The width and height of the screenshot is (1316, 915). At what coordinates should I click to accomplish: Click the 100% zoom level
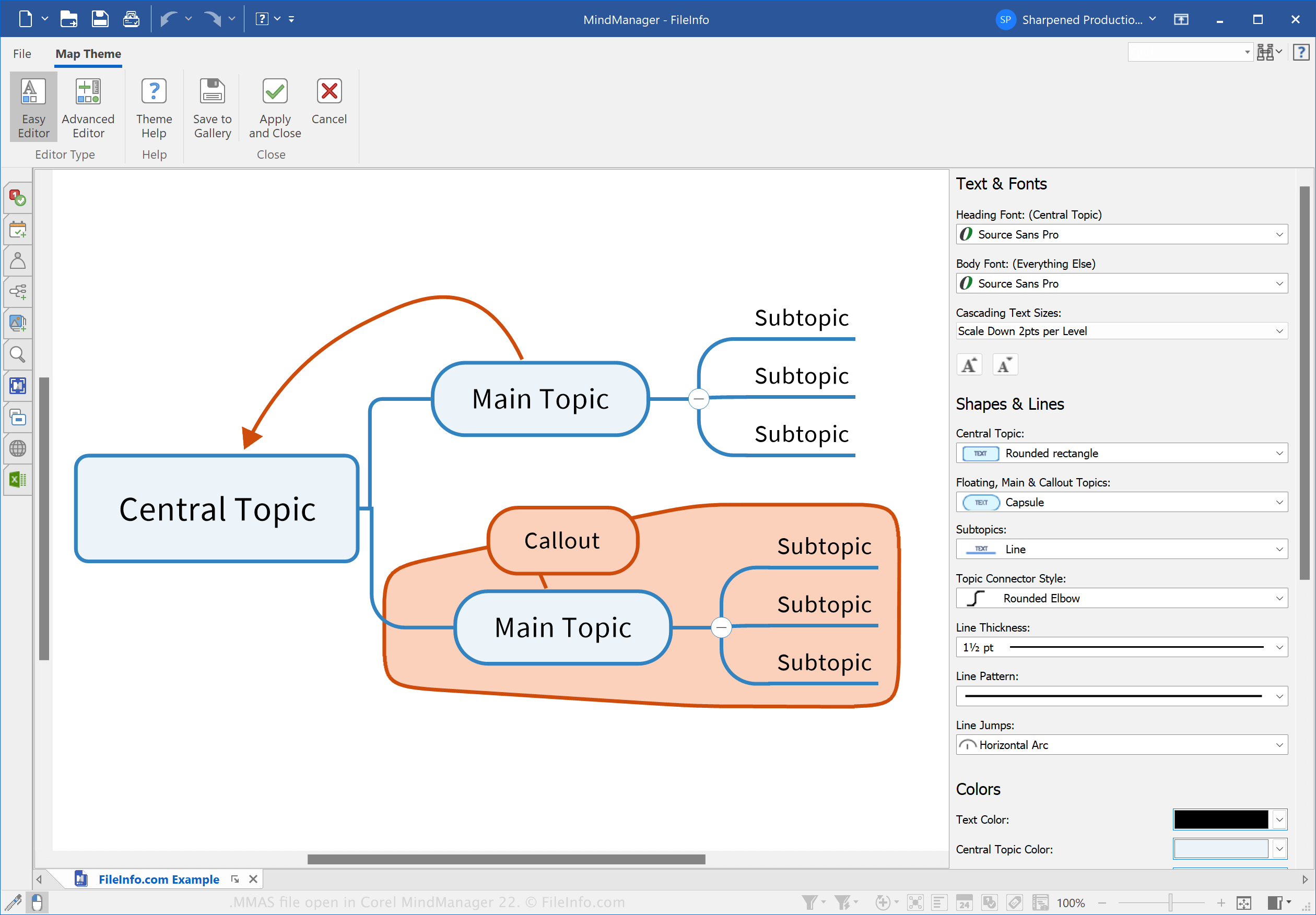[1070, 903]
